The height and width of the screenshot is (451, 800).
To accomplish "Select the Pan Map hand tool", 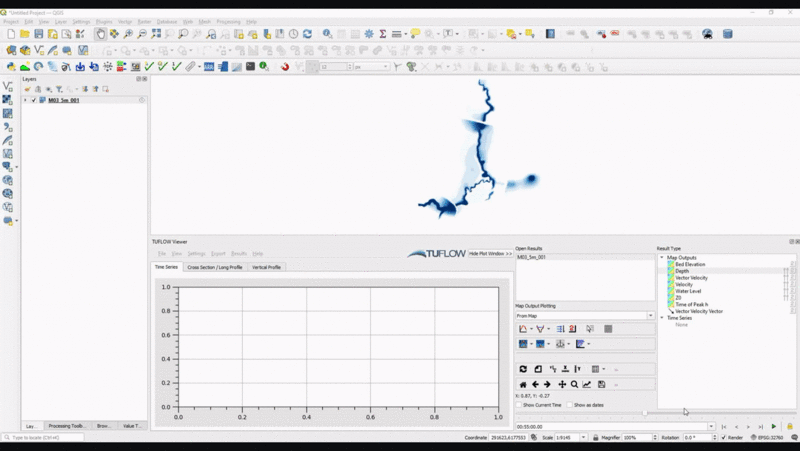I will (x=100, y=34).
